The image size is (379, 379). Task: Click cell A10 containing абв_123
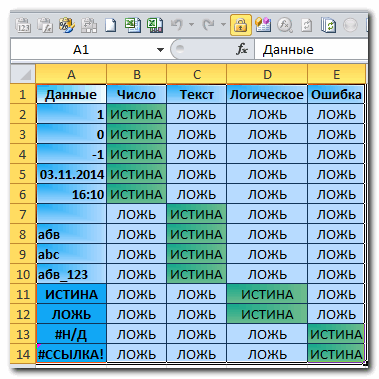[71, 274]
